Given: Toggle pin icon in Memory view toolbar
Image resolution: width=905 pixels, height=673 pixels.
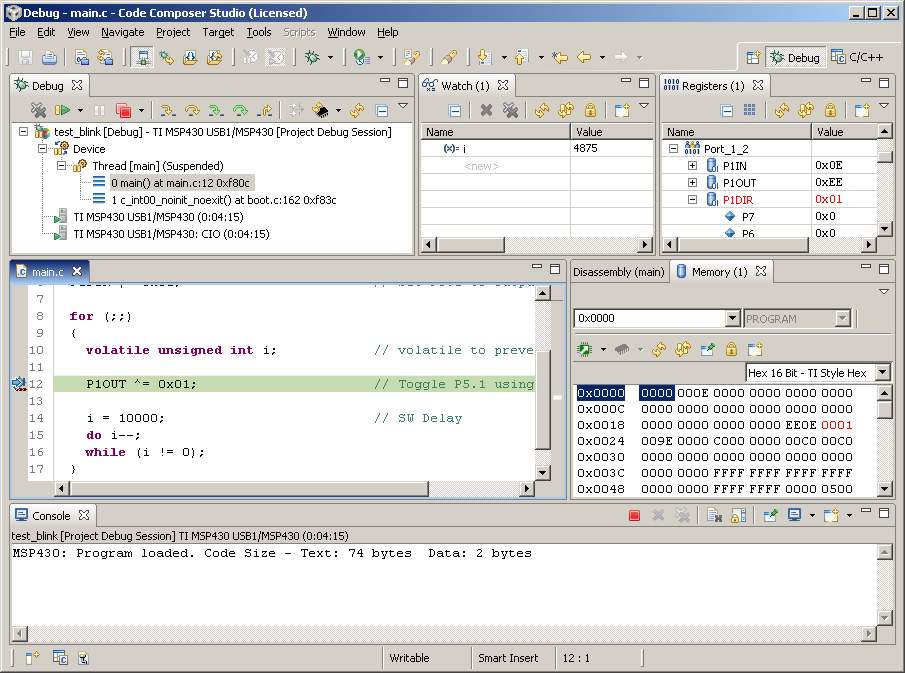Looking at the screenshot, I should pyautogui.click(x=708, y=349).
